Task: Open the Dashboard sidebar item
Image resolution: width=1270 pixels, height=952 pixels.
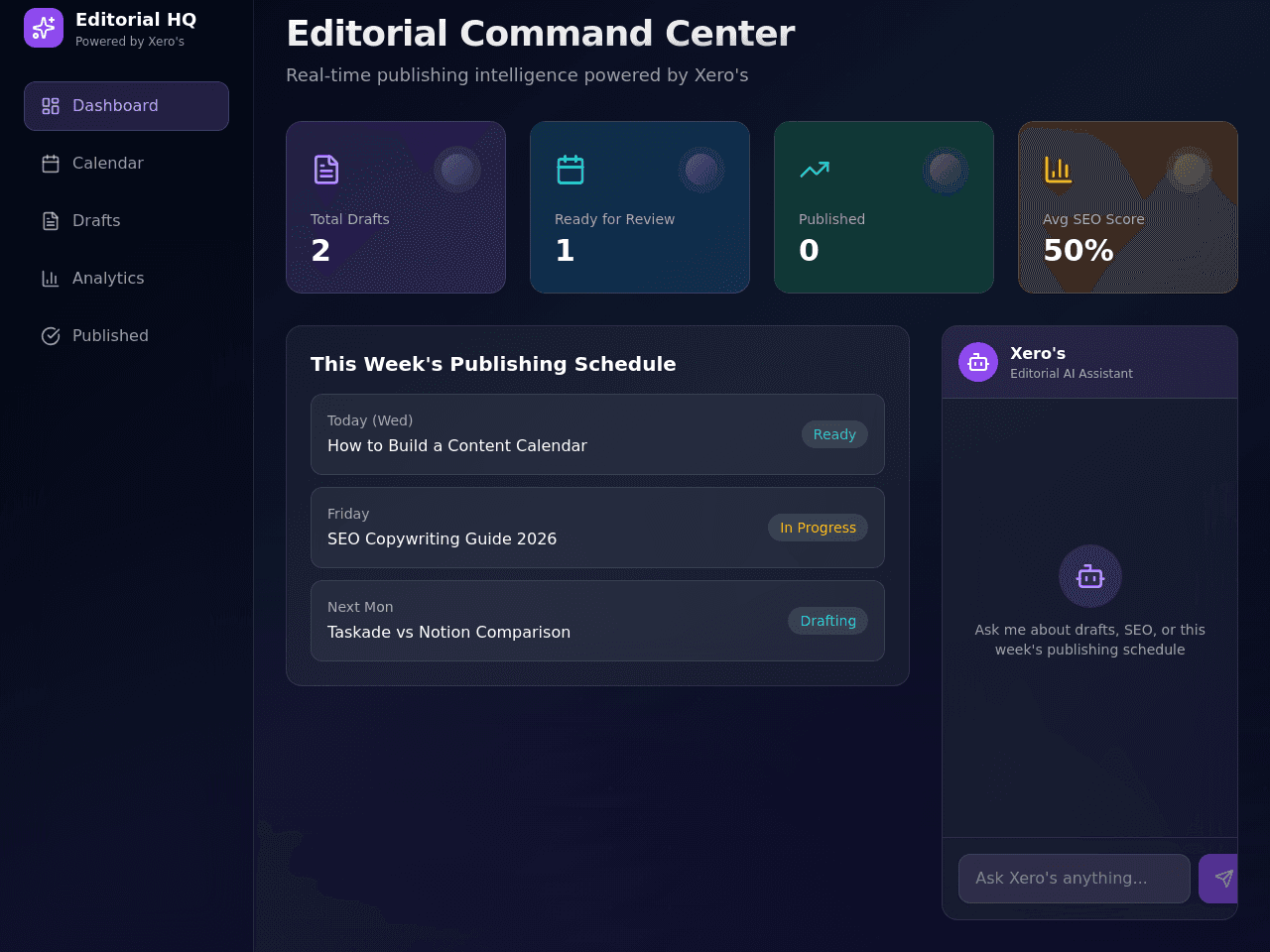Action: coord(126,106)
